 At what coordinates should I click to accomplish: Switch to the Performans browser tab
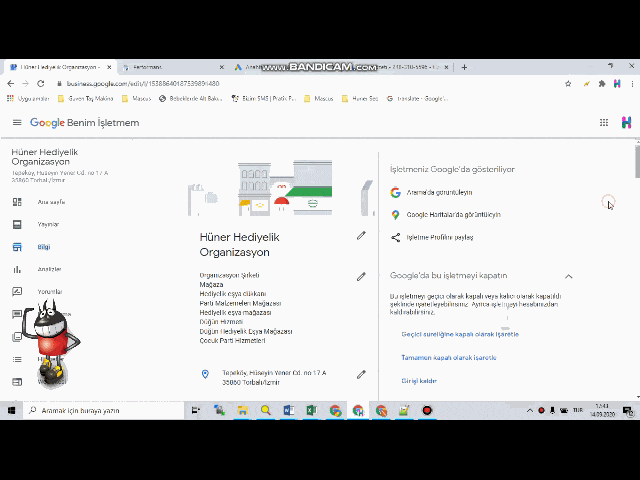[x=173, y=67]
